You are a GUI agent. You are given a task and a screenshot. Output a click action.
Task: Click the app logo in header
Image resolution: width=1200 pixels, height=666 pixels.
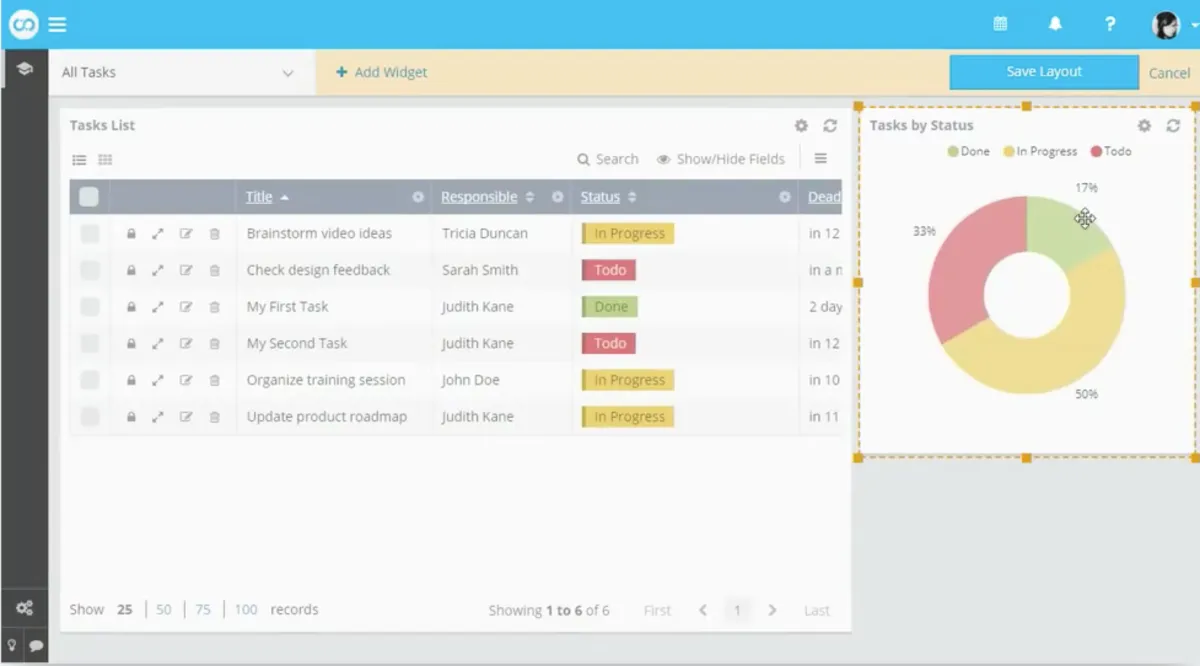(x=23, y=24)
